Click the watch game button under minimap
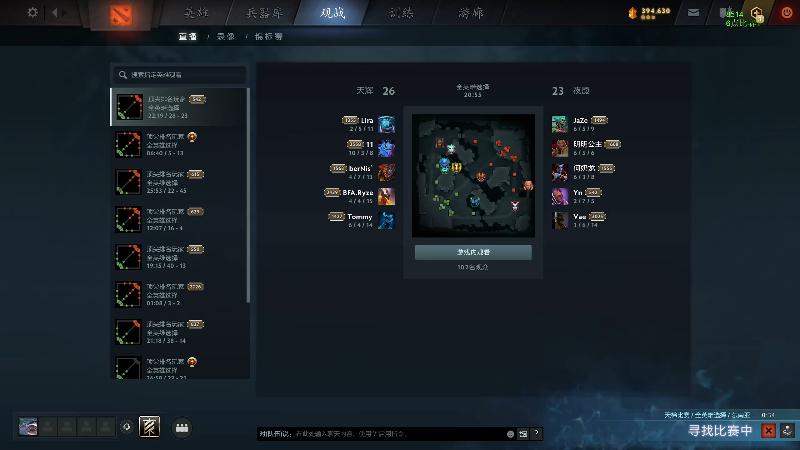 473,252
